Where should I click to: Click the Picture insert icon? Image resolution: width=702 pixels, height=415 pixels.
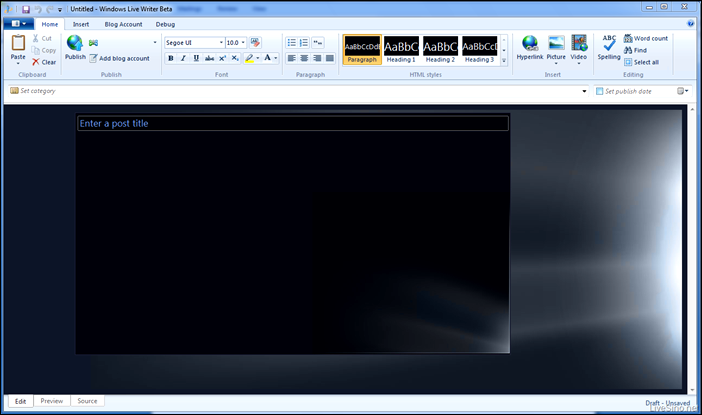tap(556, 44)
